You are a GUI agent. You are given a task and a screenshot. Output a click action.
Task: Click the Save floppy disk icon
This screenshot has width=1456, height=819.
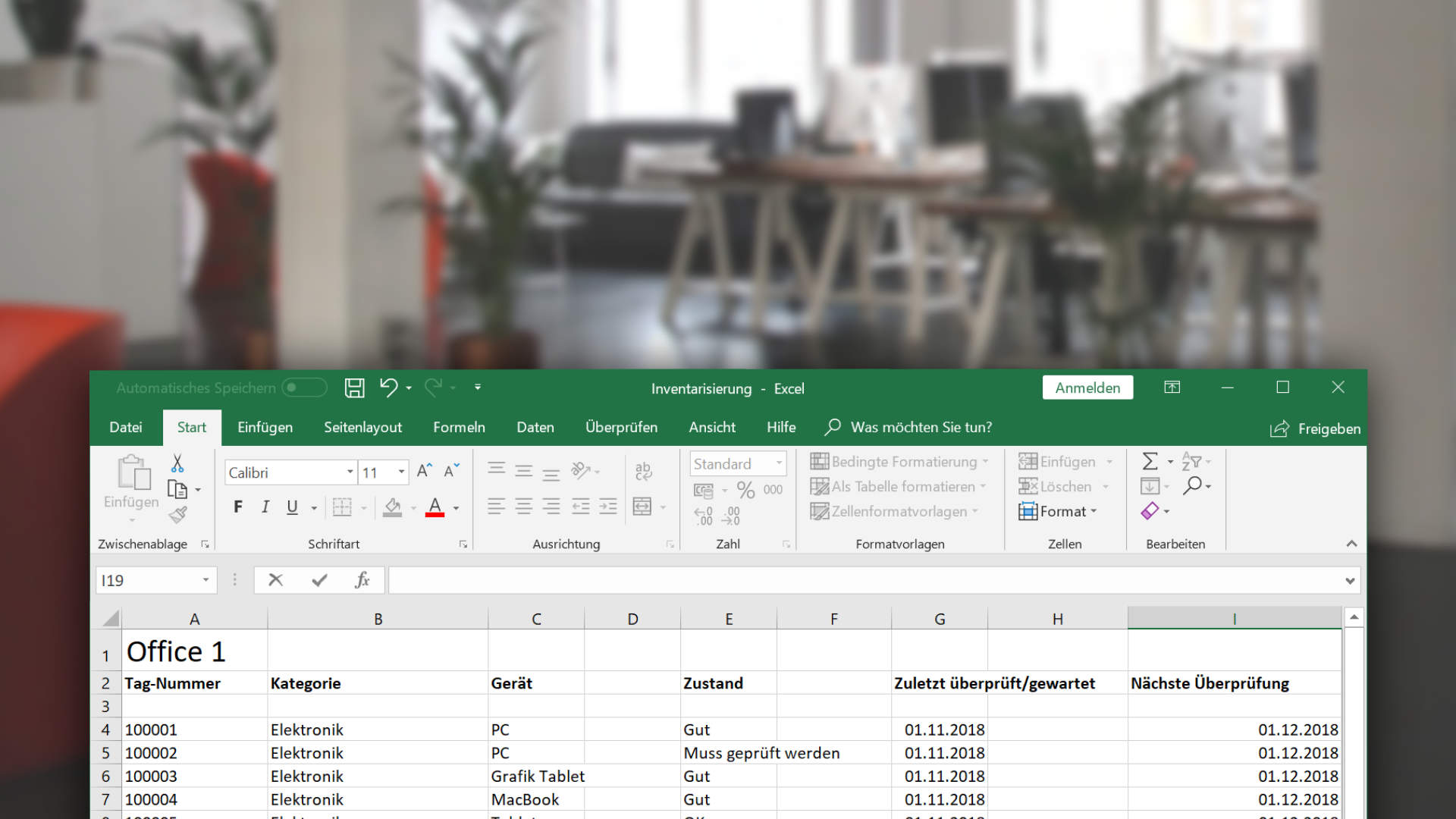[x=354, y=388]
